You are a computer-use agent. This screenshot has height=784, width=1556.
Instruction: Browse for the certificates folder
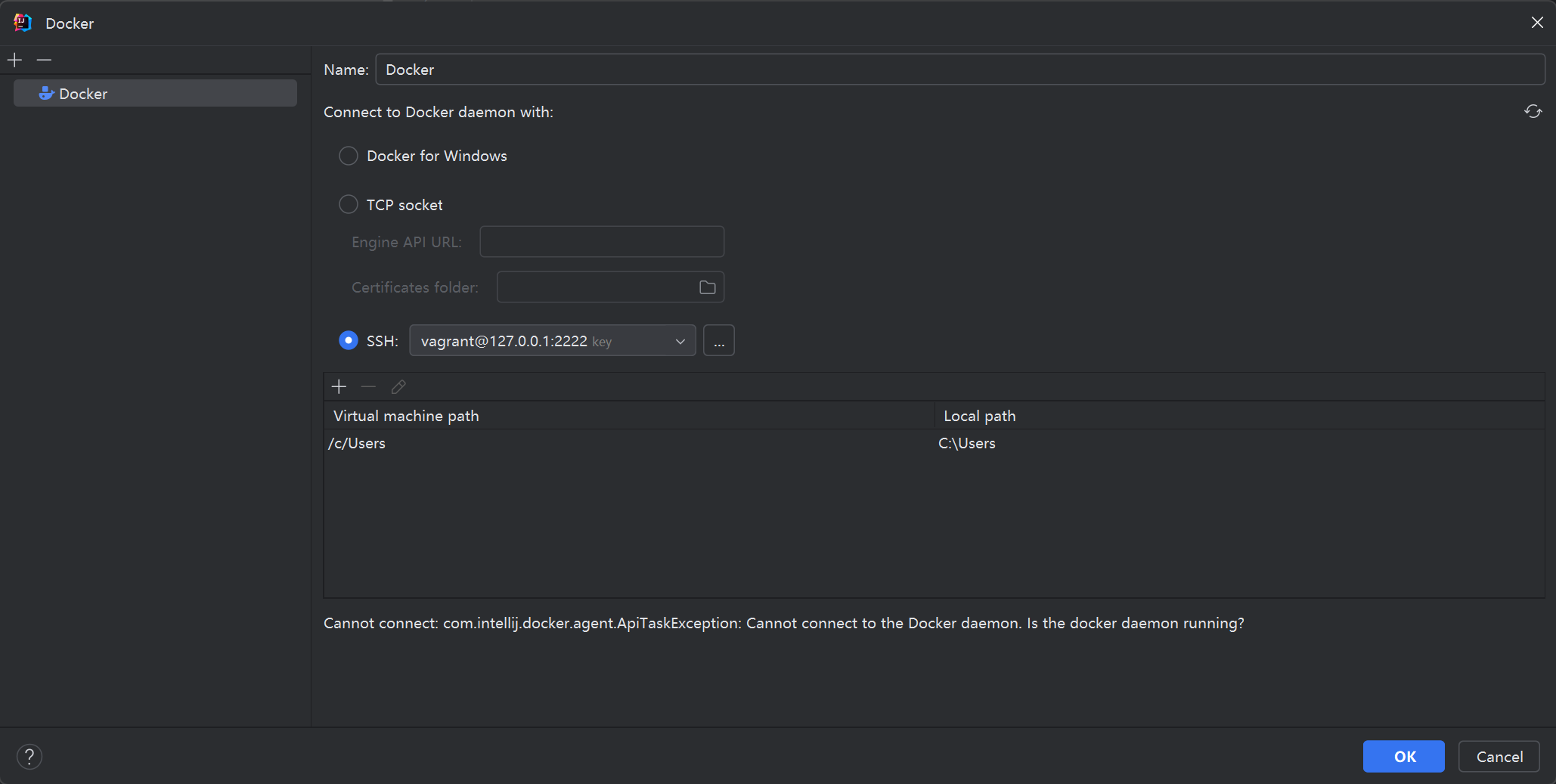(x=708, y=287)
